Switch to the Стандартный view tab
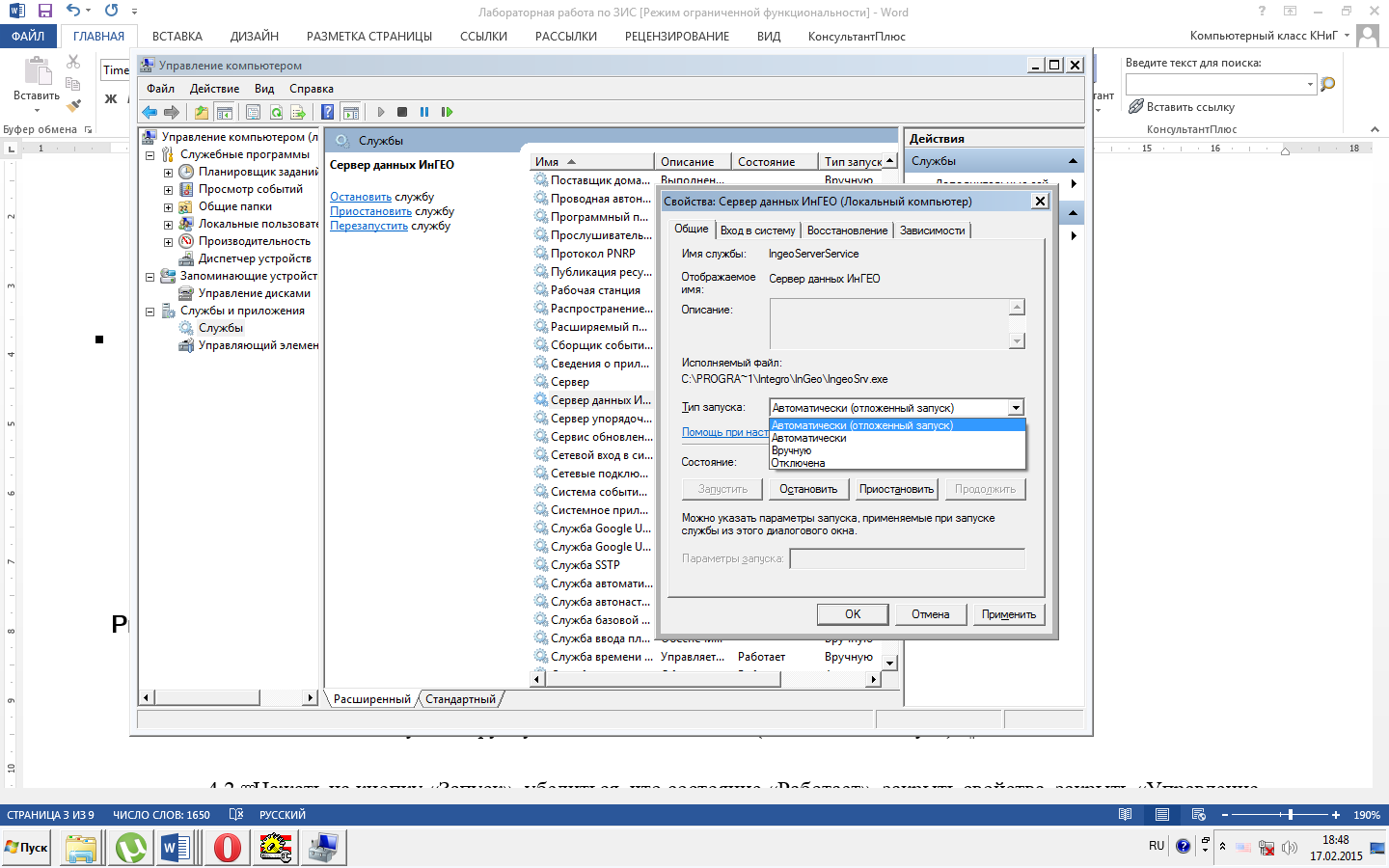Screen dimensions: 1389x868 [460, 699]
